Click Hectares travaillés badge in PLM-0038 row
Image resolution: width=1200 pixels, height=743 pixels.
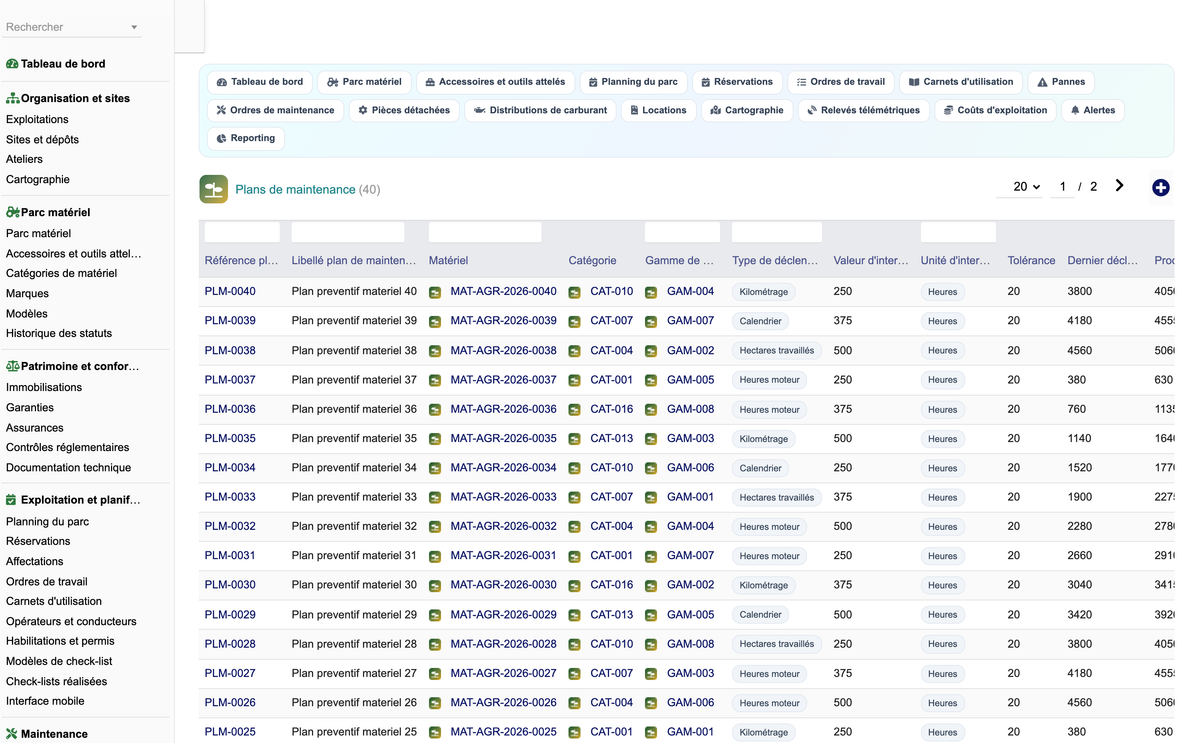pos(777,351)
